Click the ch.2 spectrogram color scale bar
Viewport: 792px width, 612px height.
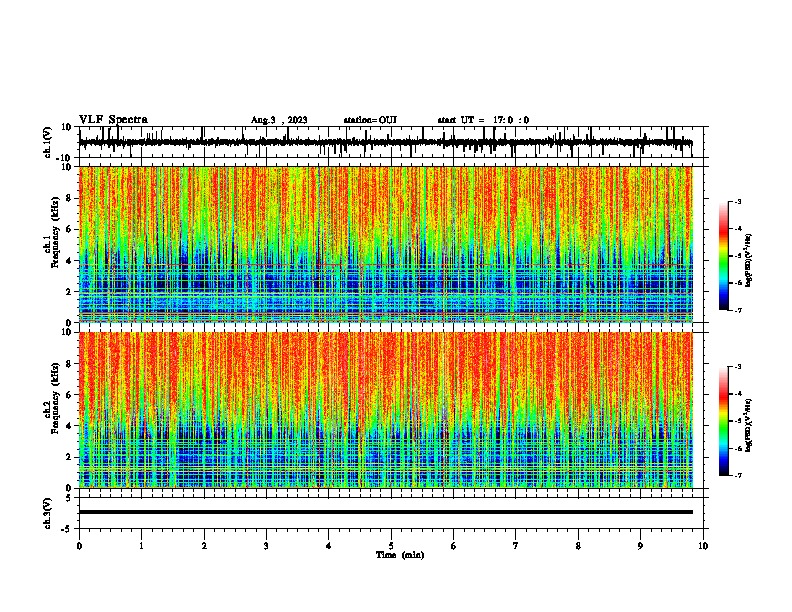[x=724, y=421]
